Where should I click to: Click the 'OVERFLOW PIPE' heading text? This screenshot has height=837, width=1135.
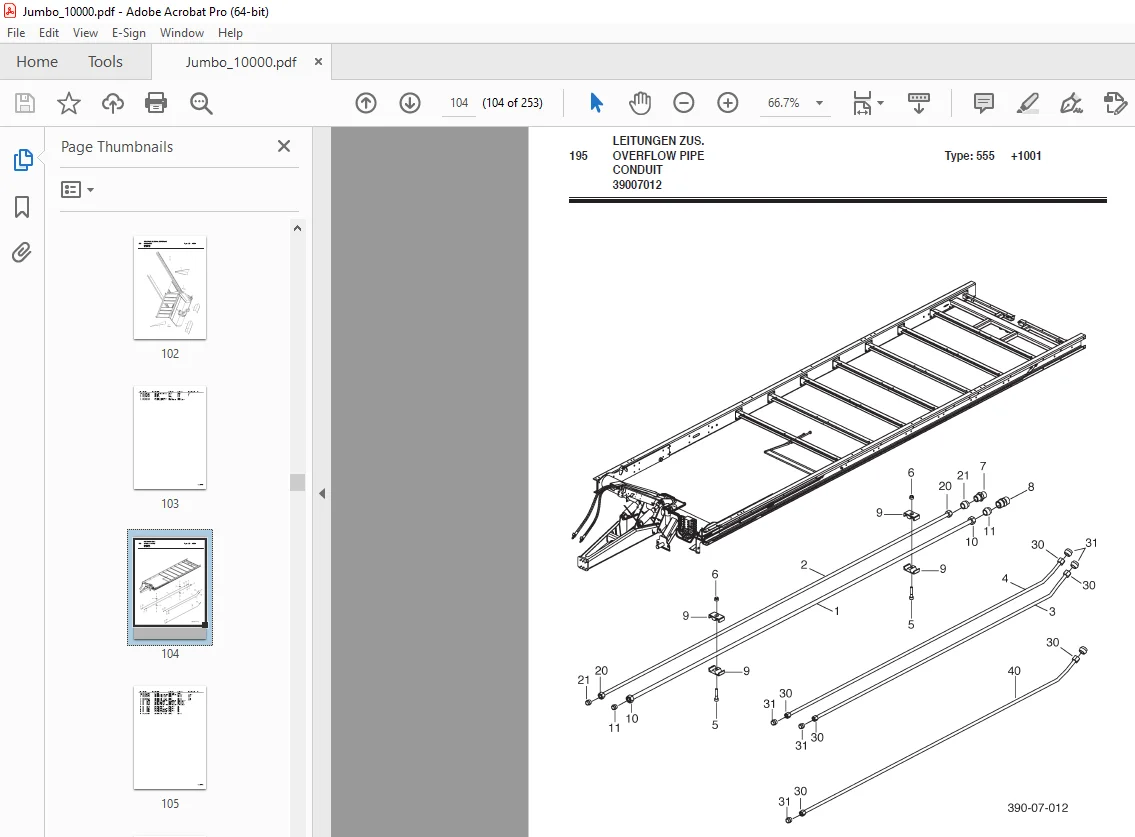(x=658, y=156)
